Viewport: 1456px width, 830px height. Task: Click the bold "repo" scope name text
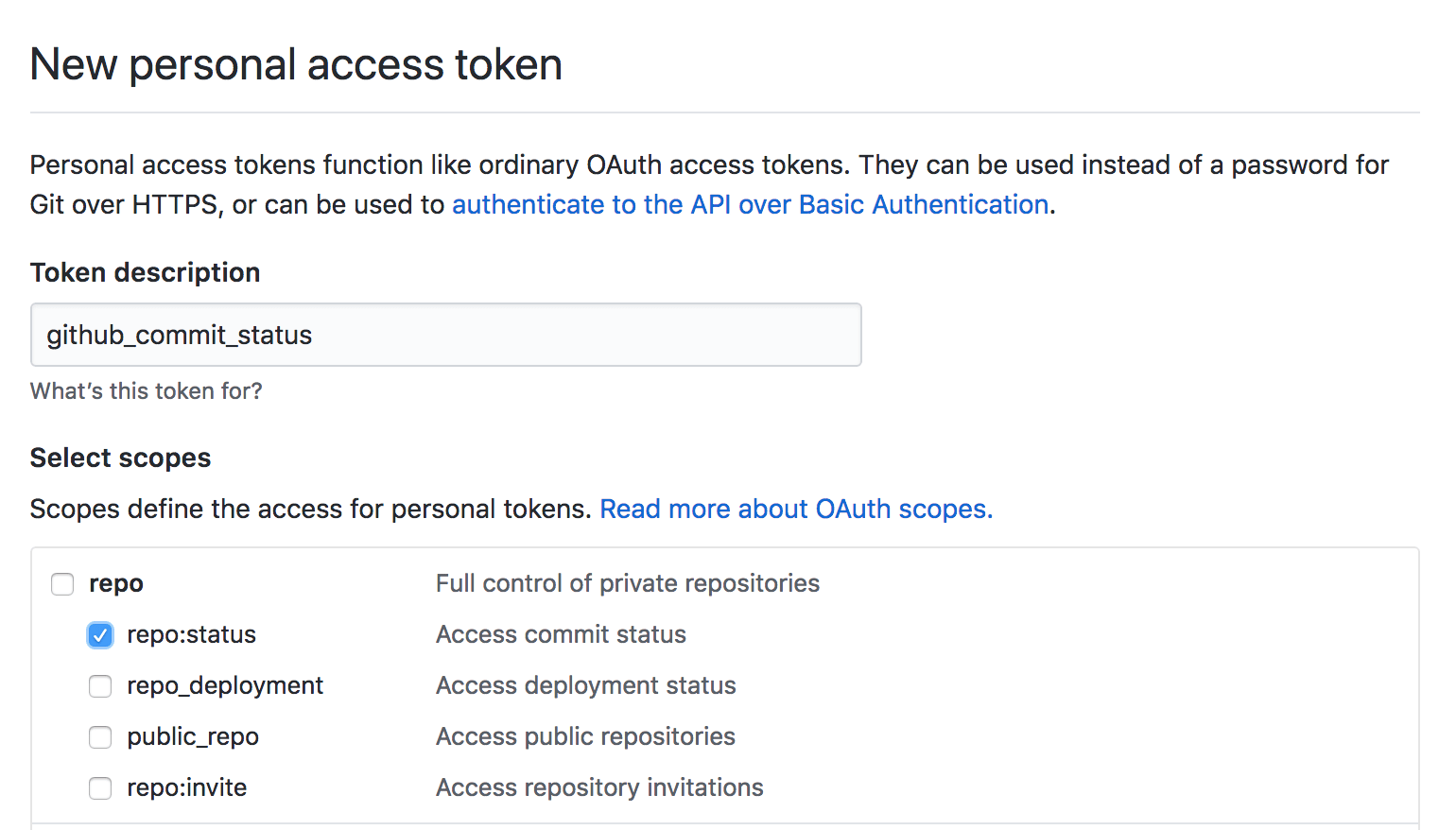(116, 583)
